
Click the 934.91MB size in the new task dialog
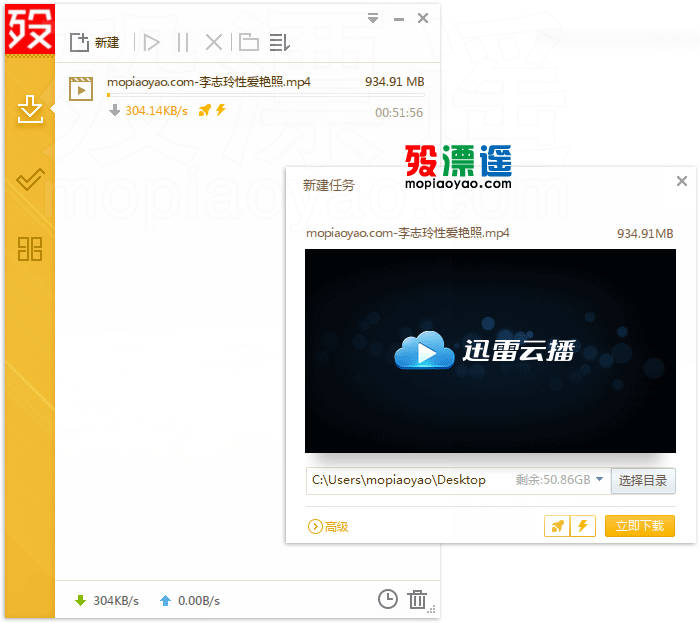pyautogui.click(x=645, y=233)
